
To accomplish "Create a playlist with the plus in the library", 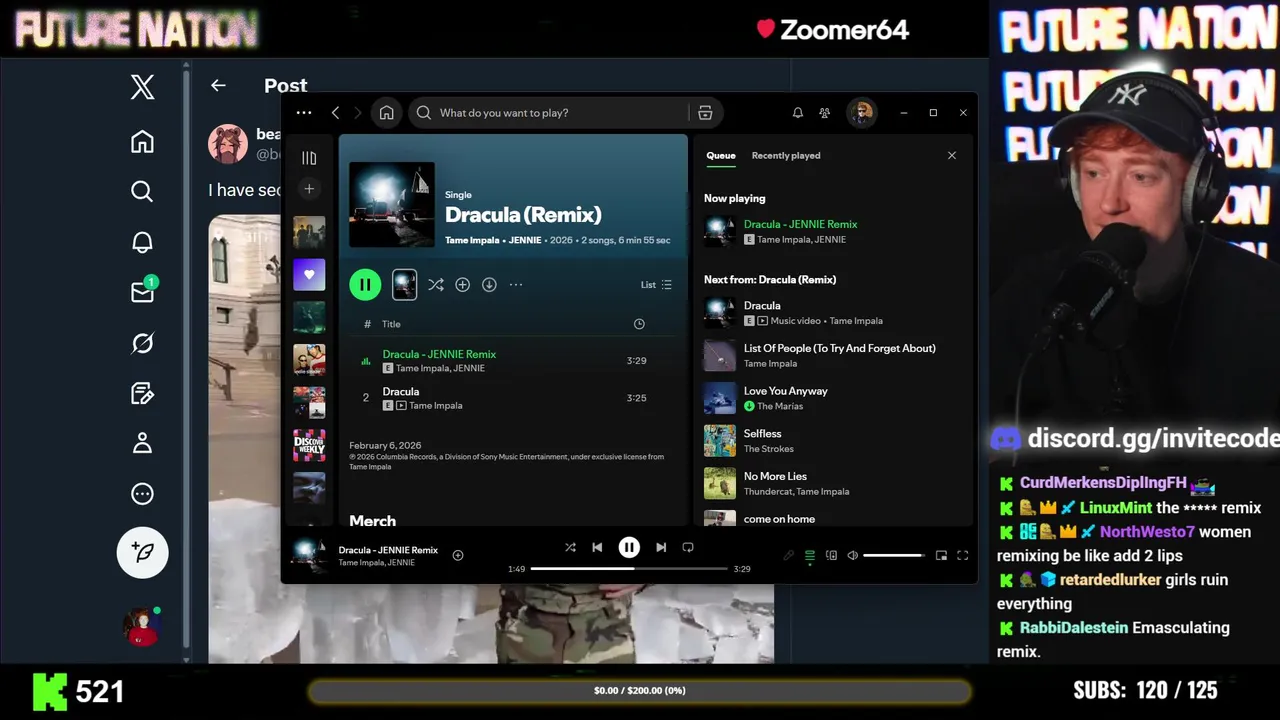I will (309, 189).
